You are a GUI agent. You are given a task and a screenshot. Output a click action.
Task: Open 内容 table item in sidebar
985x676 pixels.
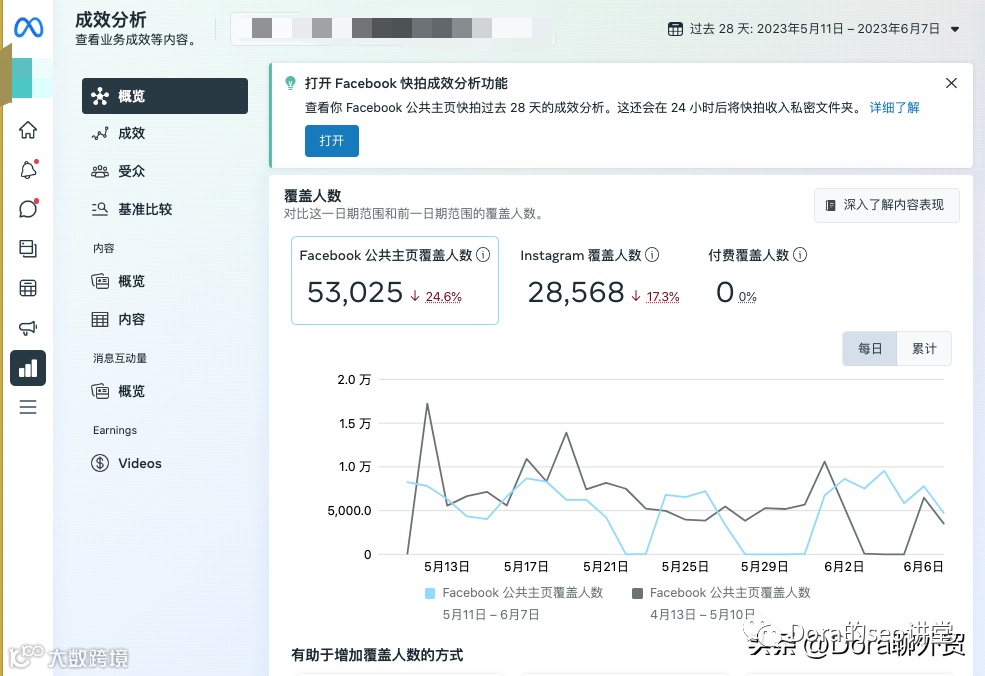point(165,319)
